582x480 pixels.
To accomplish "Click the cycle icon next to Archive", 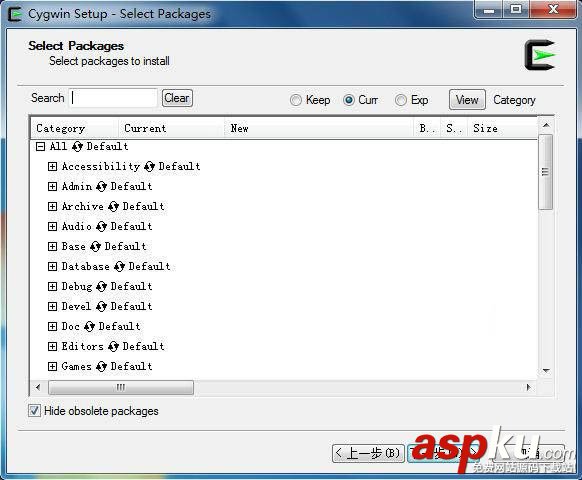I will (x=113, y=206).
